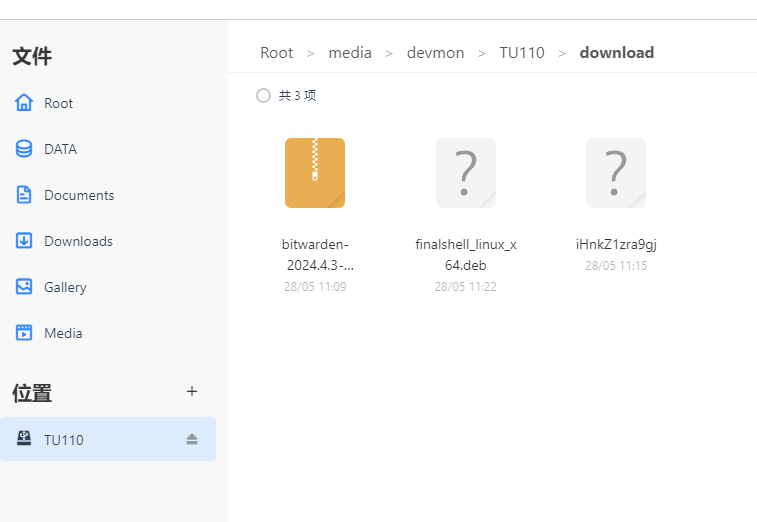Click the Media film icon
The image size is (757, 522).
tap(24, 333)
